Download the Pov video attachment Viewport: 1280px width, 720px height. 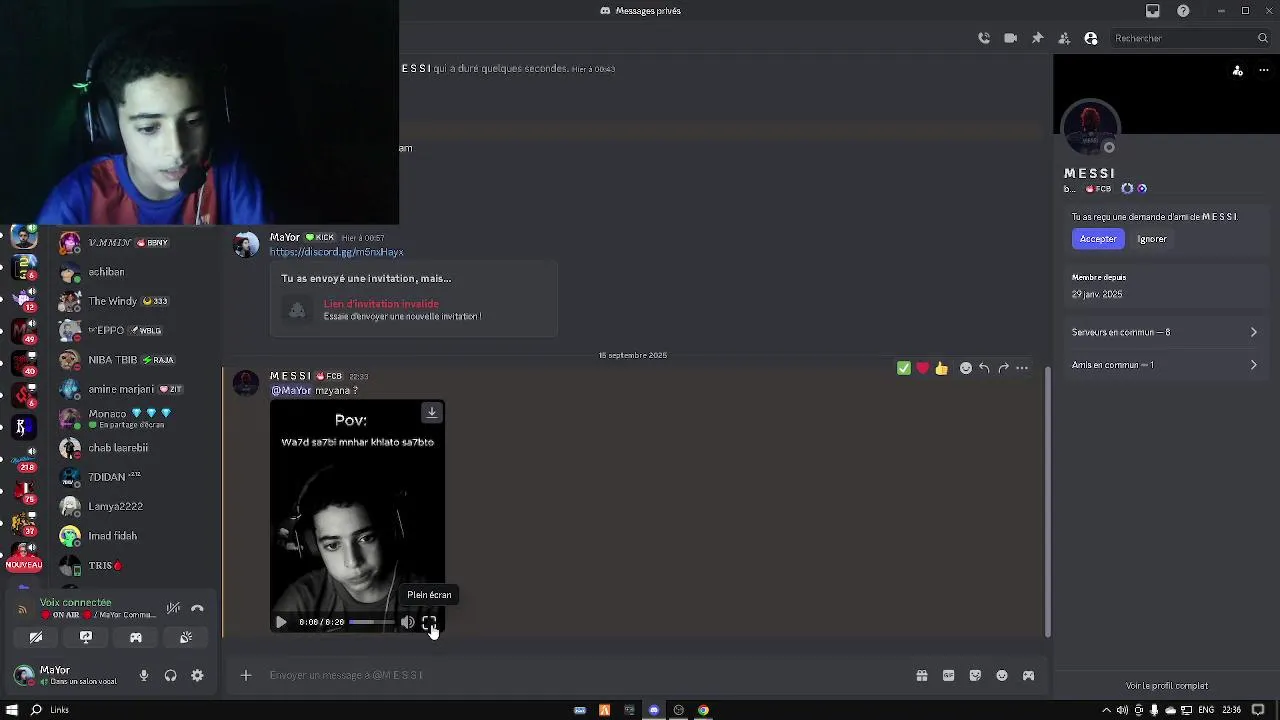[432, 412]
